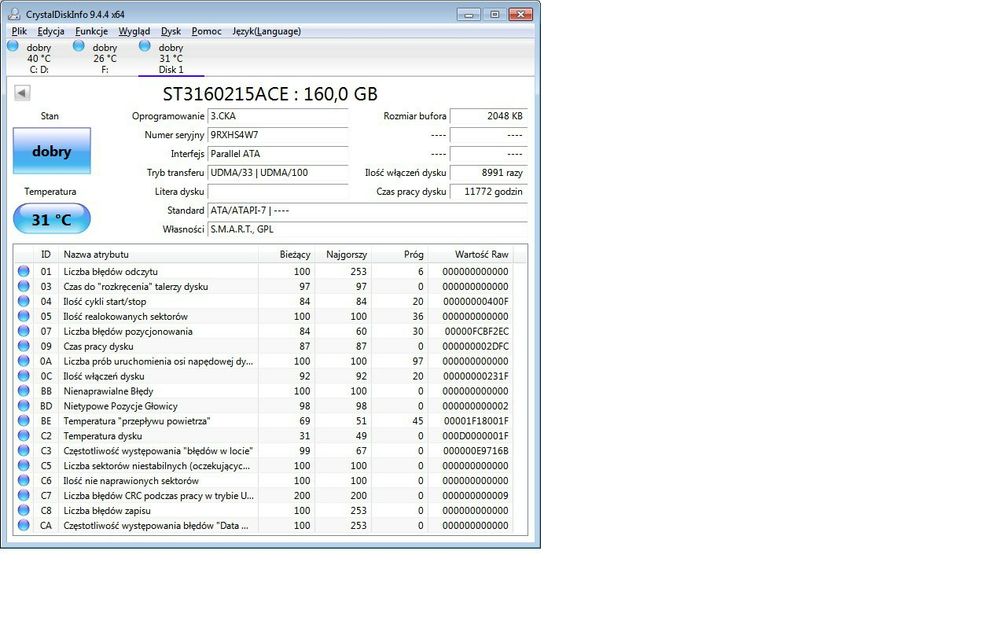Screen dimensions: 1000x638
Task: Minimize the CrystalDiskInfo window
Action: pyautogui.click(x=469, y=14)
